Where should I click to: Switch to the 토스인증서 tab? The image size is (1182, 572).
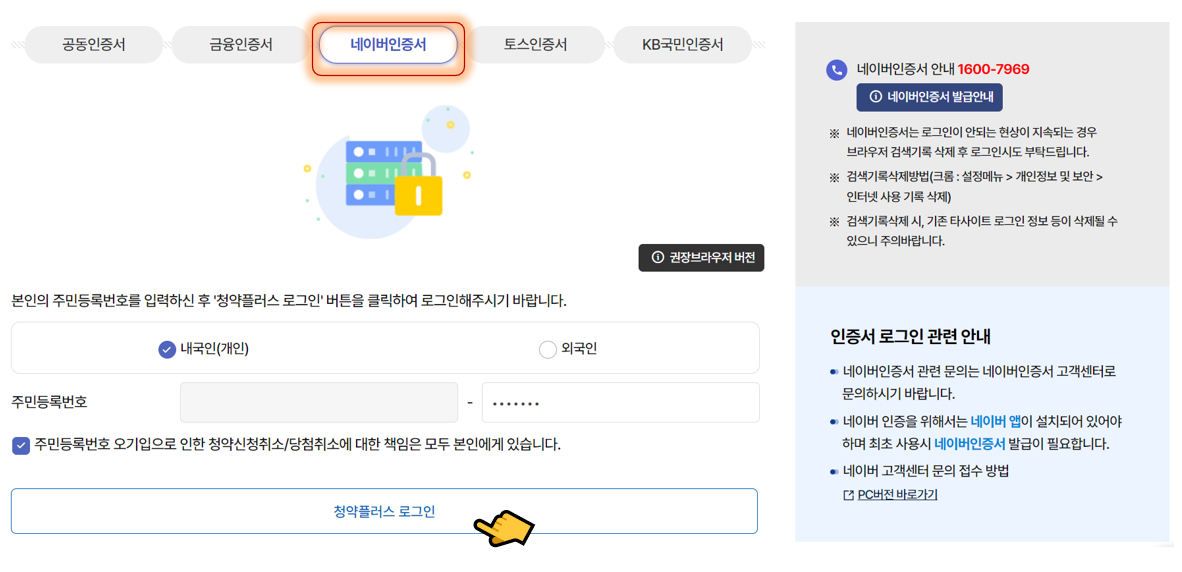click(x=535, y=44)
